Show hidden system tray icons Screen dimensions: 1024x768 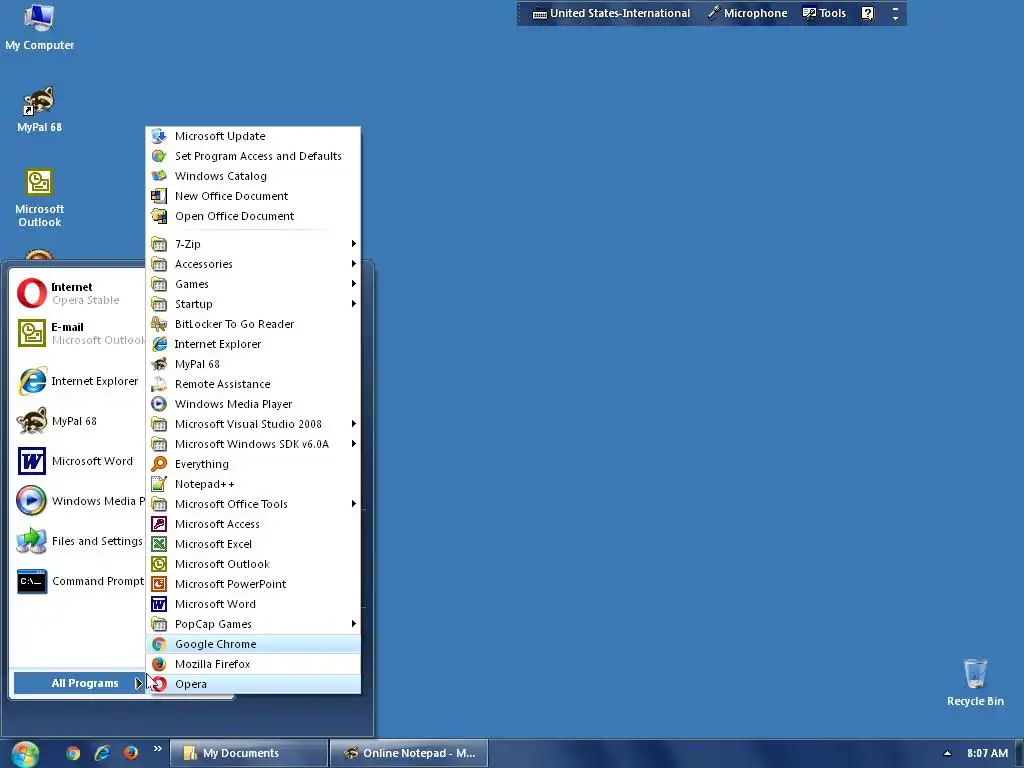[x=948, y=753]
